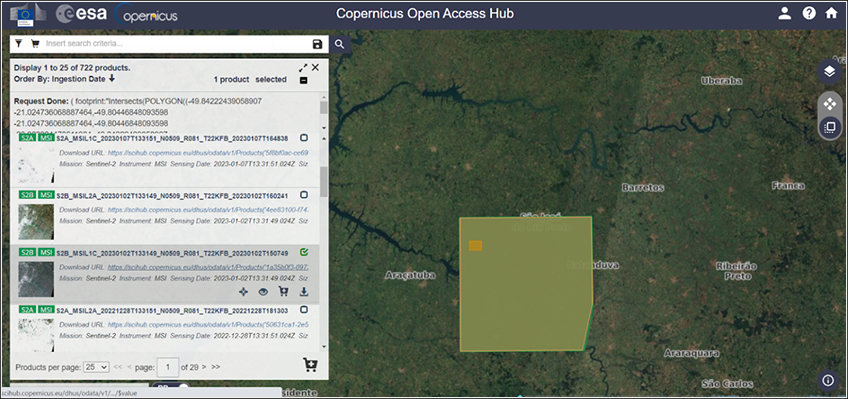Go to the home icon
The width and height of the screenshot is (848, 399).
click(831, 14)
